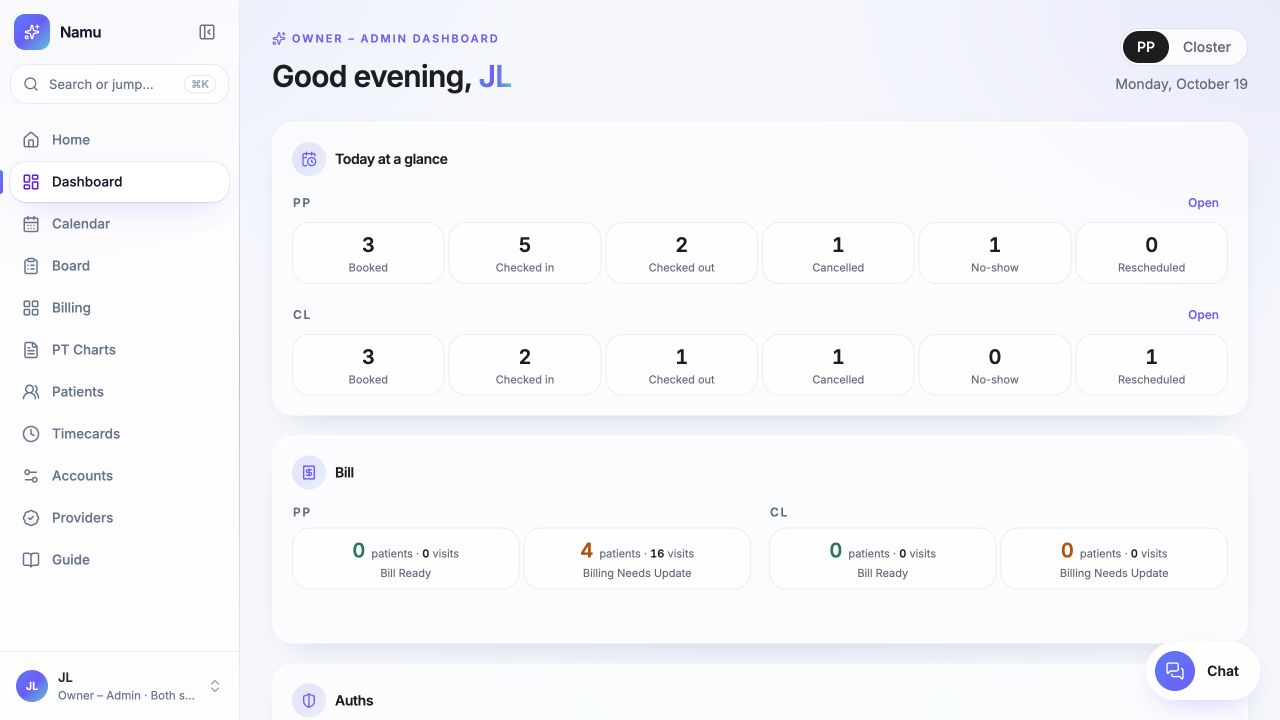Click the Calendar icon in sidebar
Viewport: 1280px width, 720px height.
[x=31, y=224]
